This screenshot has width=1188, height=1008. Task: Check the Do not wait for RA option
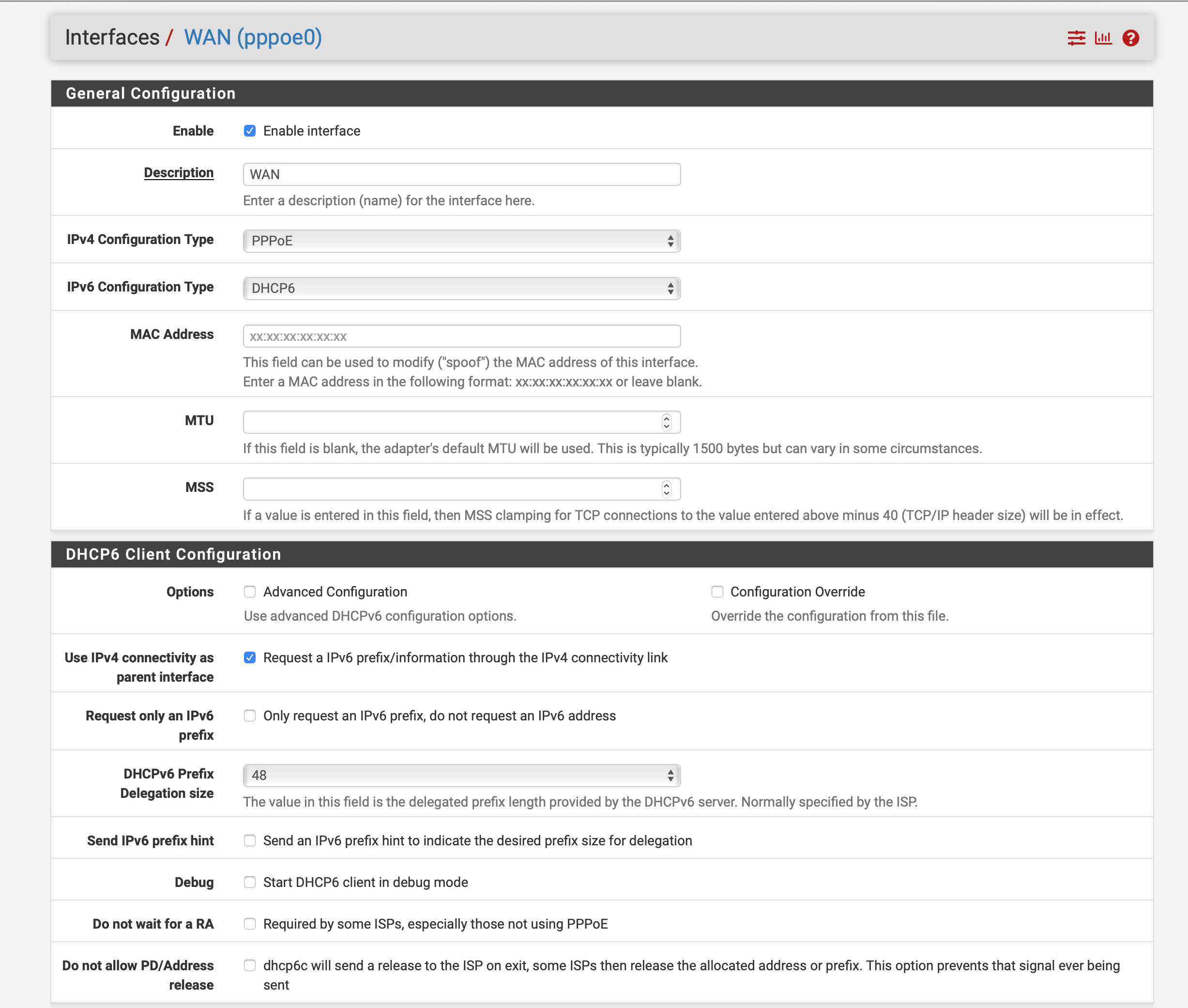(250, 924)
